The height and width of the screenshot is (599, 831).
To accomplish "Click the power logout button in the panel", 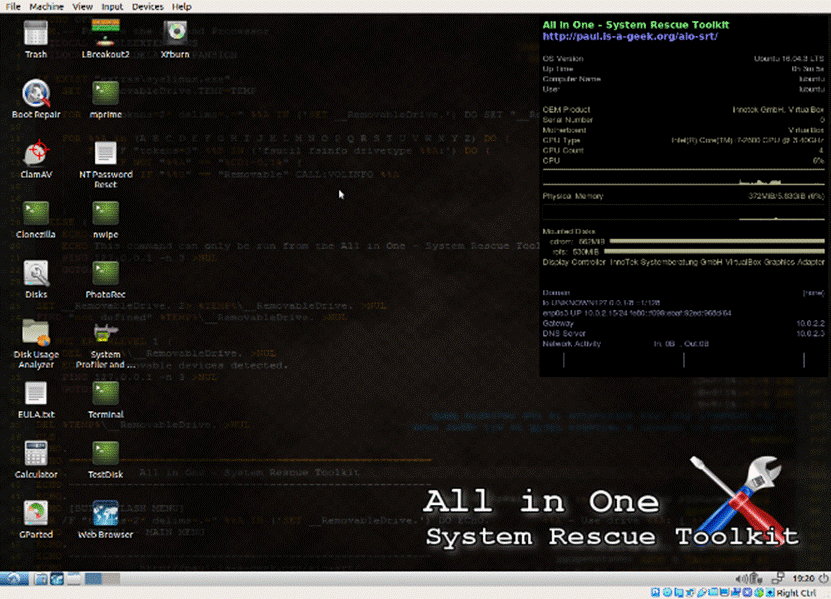I will click(x=824, y=578).
